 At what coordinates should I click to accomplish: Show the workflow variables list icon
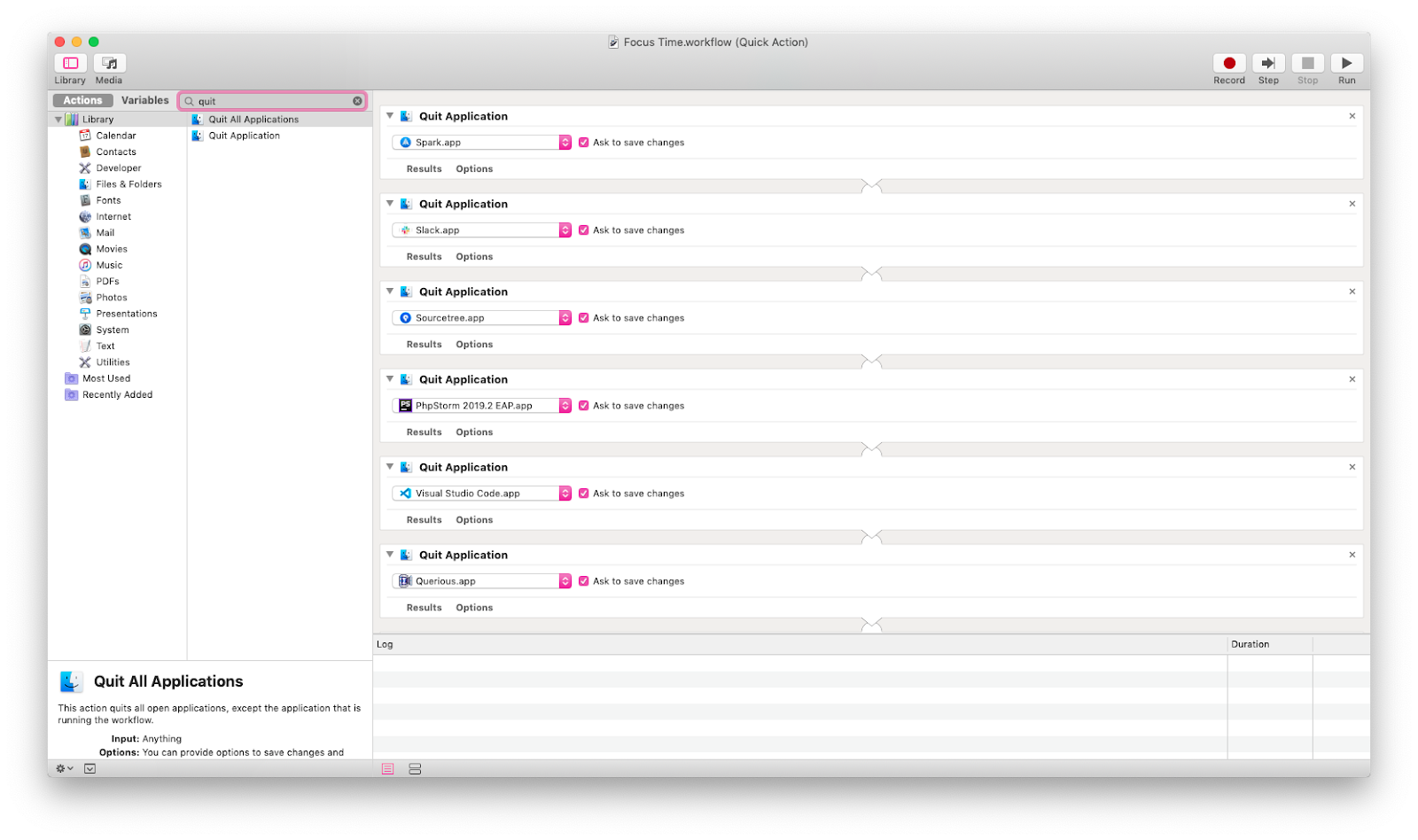(x=415, y=768)
